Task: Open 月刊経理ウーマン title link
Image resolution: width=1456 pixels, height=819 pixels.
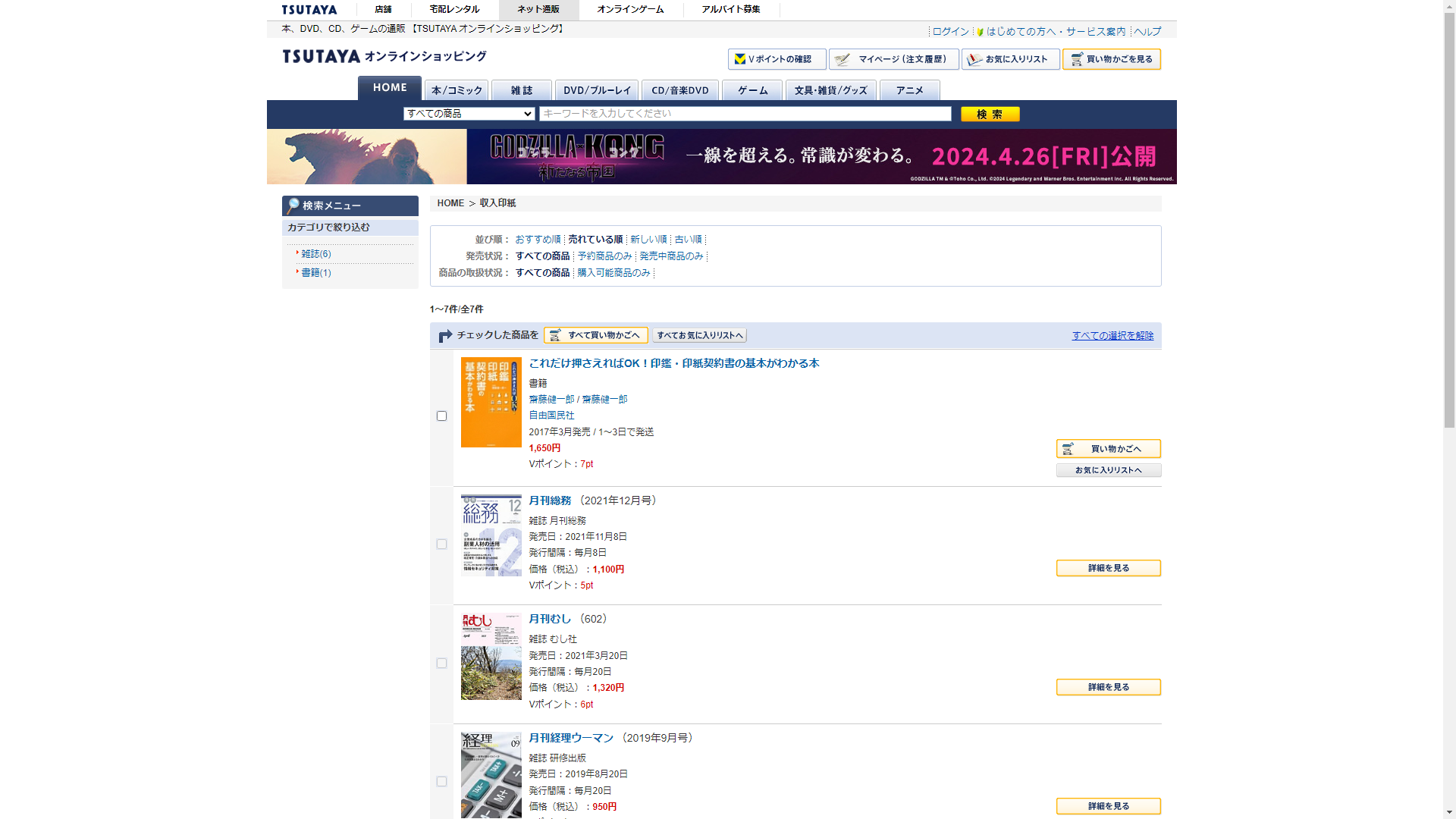Action: [571, 738]
